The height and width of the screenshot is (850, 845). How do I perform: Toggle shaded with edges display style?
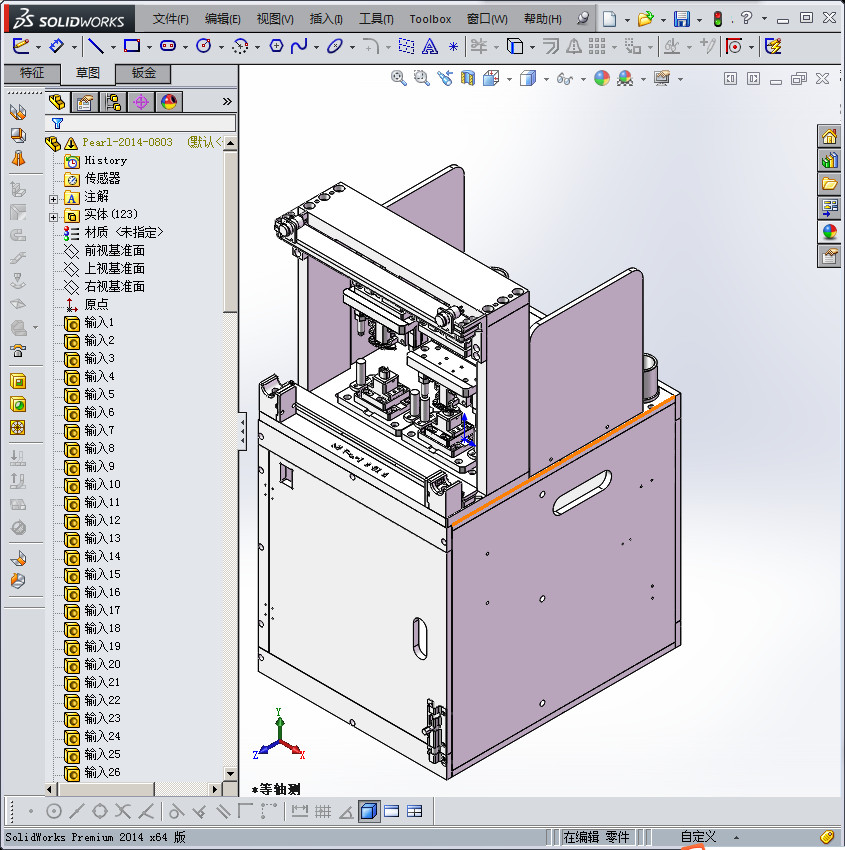pos(369,811)
